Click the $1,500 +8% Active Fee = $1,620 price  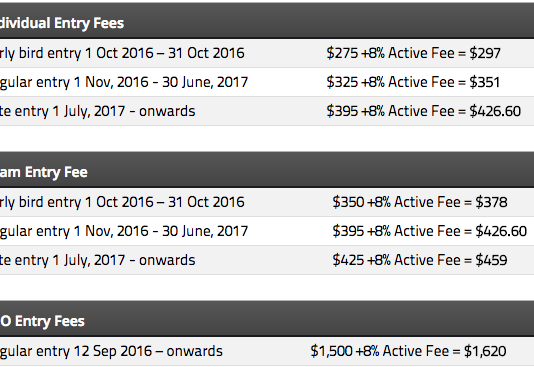pos(408,351)
